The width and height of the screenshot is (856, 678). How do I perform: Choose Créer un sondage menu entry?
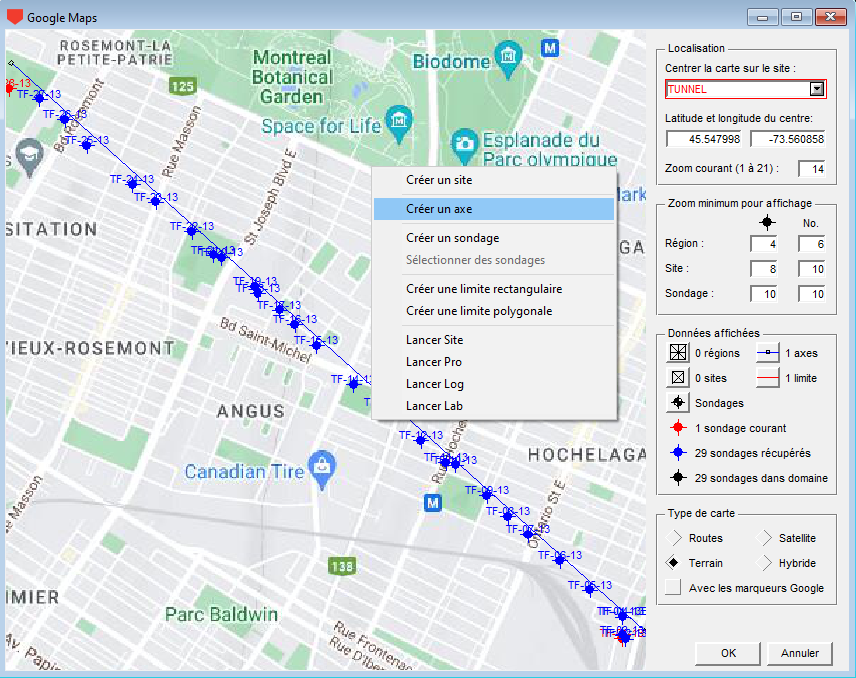(494, 238)
